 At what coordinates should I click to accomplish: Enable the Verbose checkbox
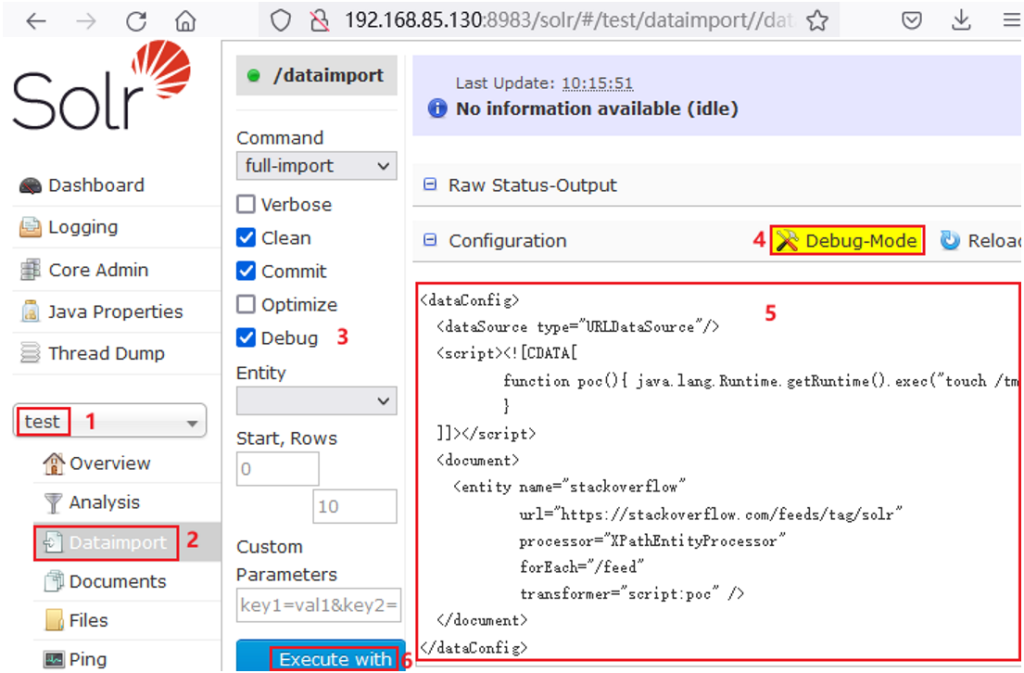246,204
